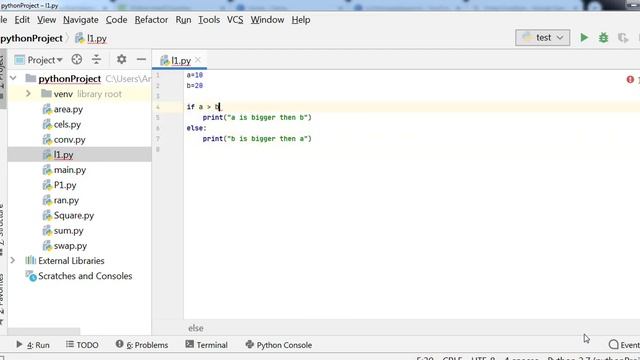Open the Run menu

coord(183,20)
